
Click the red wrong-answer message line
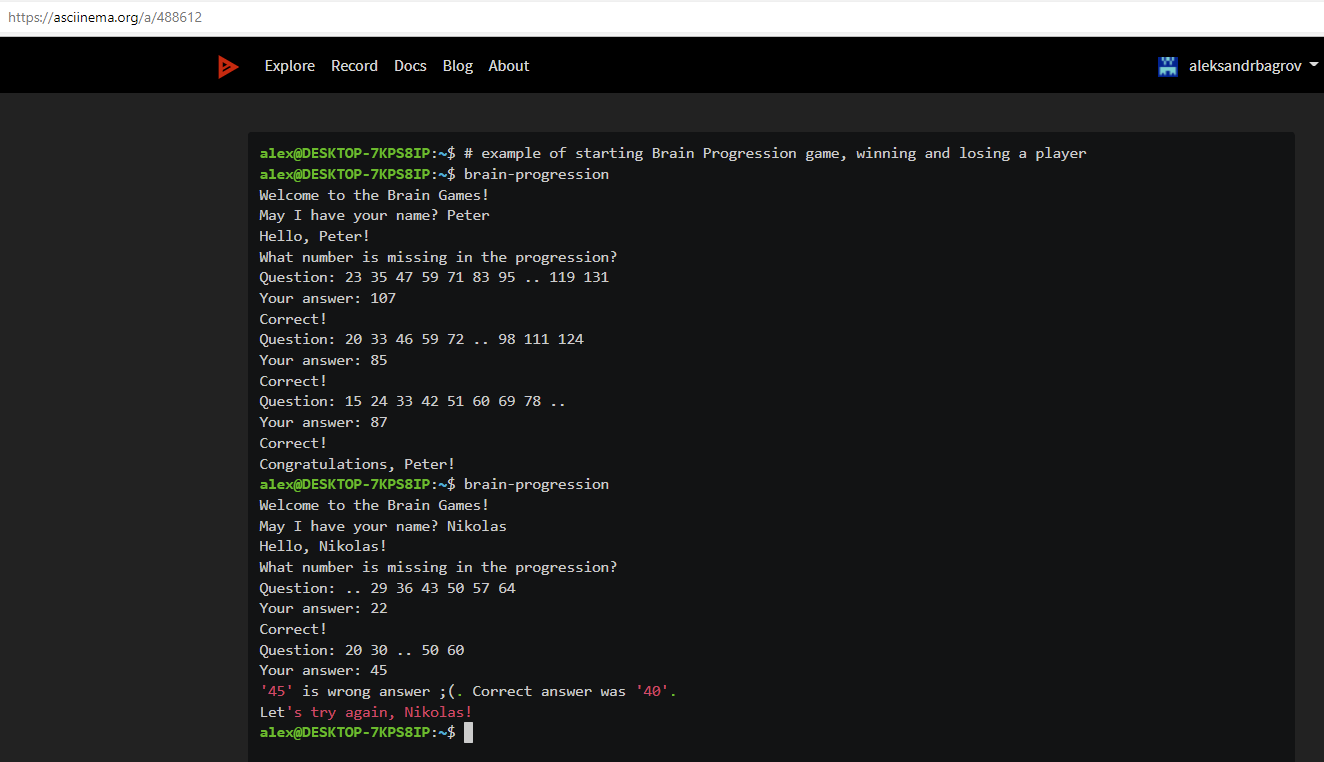coord(467,690)
